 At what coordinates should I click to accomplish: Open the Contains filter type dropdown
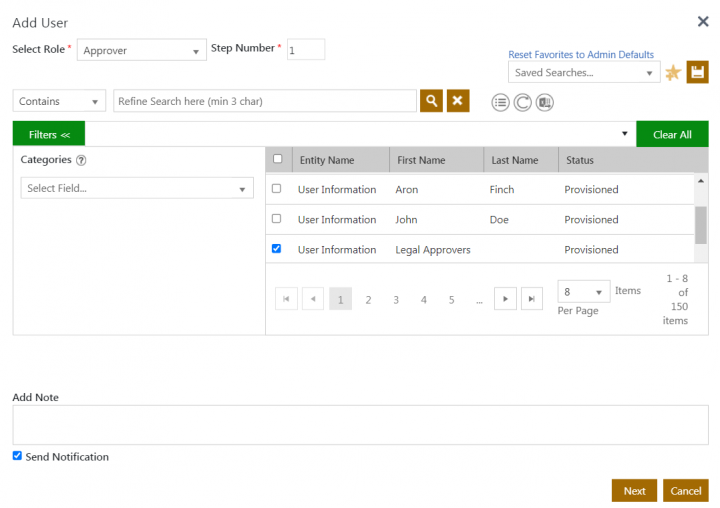pyautogui.click(x=59, y=101)
